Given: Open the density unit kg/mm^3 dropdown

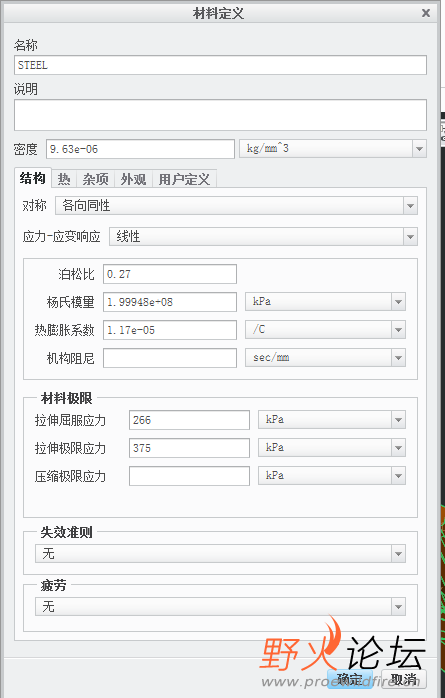Looking at the screenshot, I should click(332, 149).
